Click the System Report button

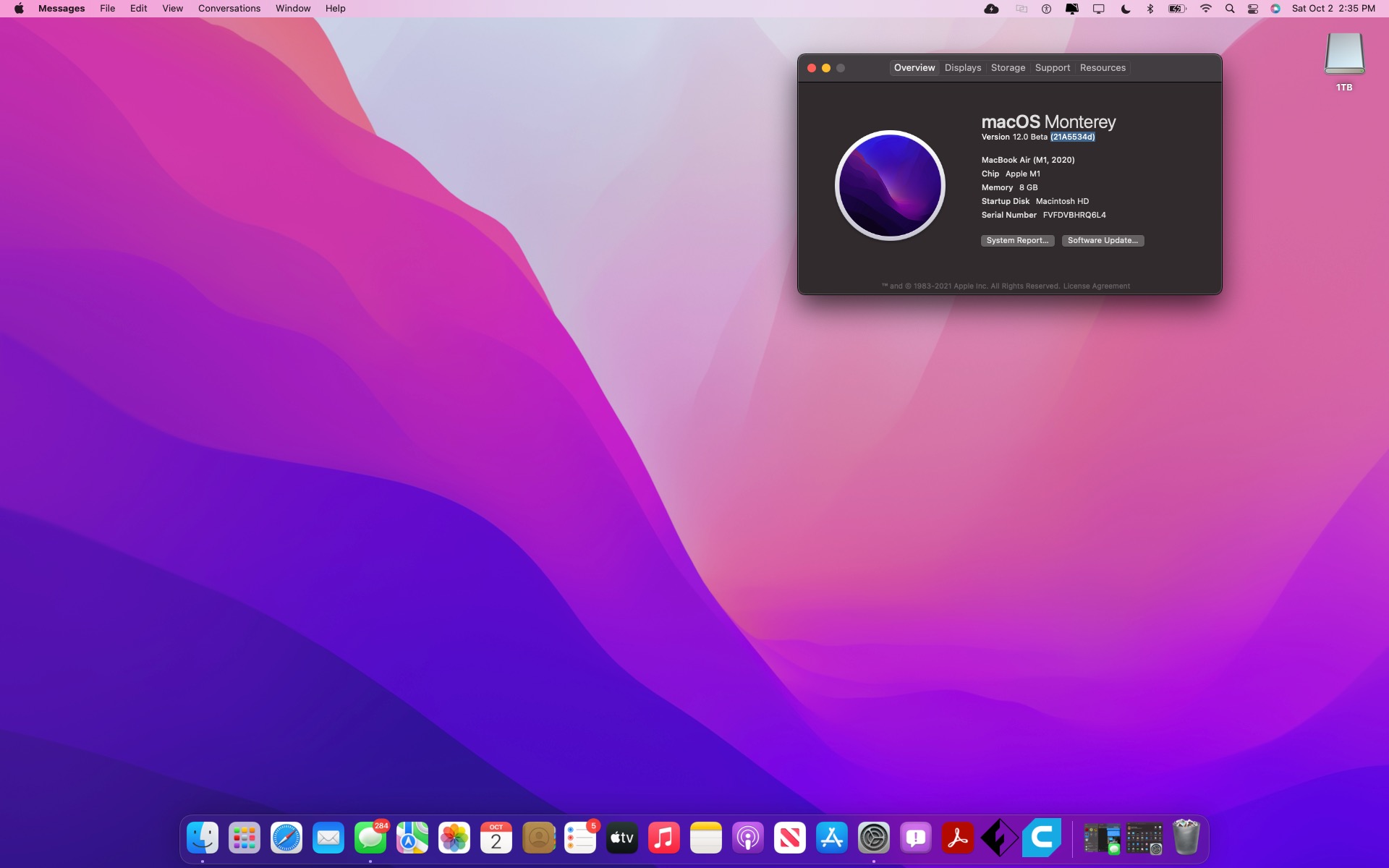point(1017,241)
